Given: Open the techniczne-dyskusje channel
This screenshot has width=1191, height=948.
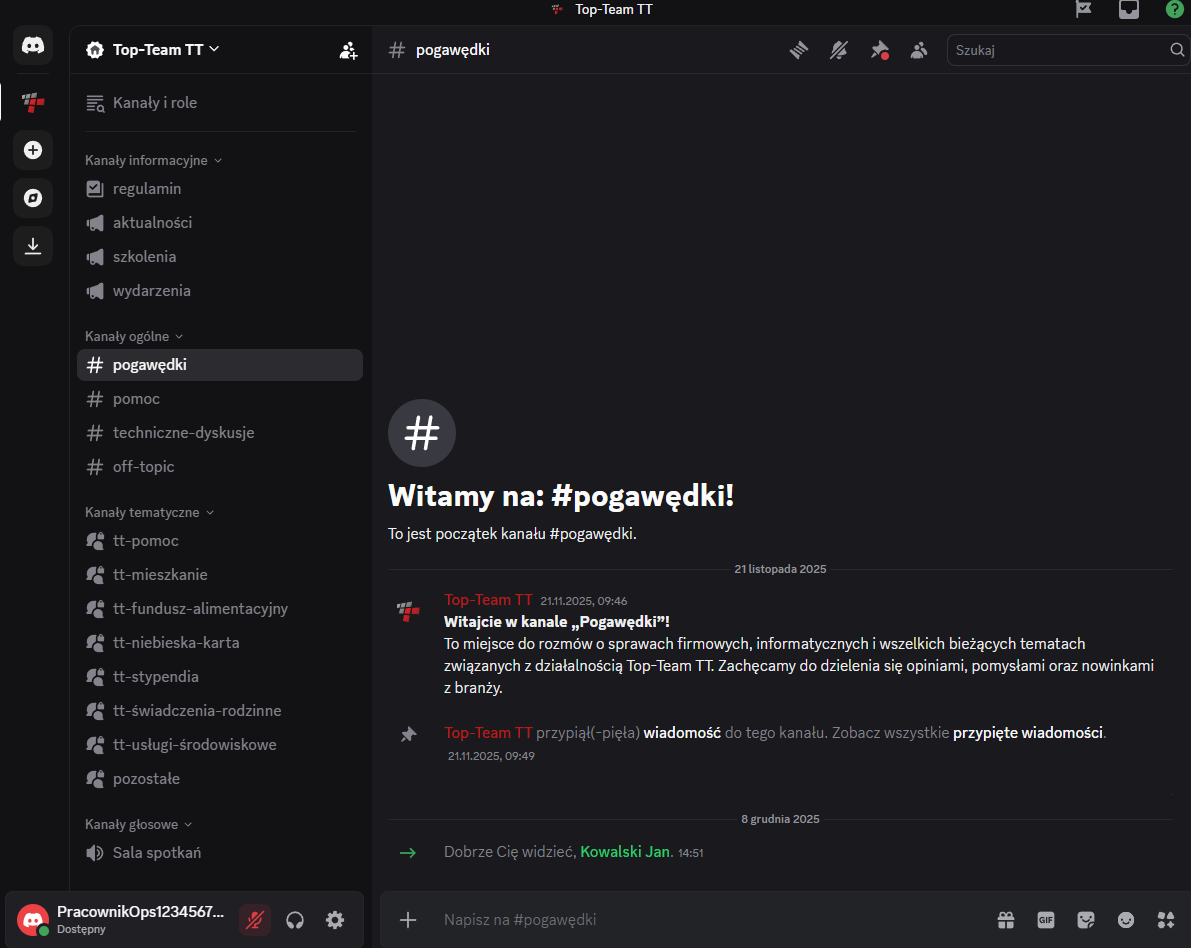Looking at the screenshot, I should (x=220, y=433).
